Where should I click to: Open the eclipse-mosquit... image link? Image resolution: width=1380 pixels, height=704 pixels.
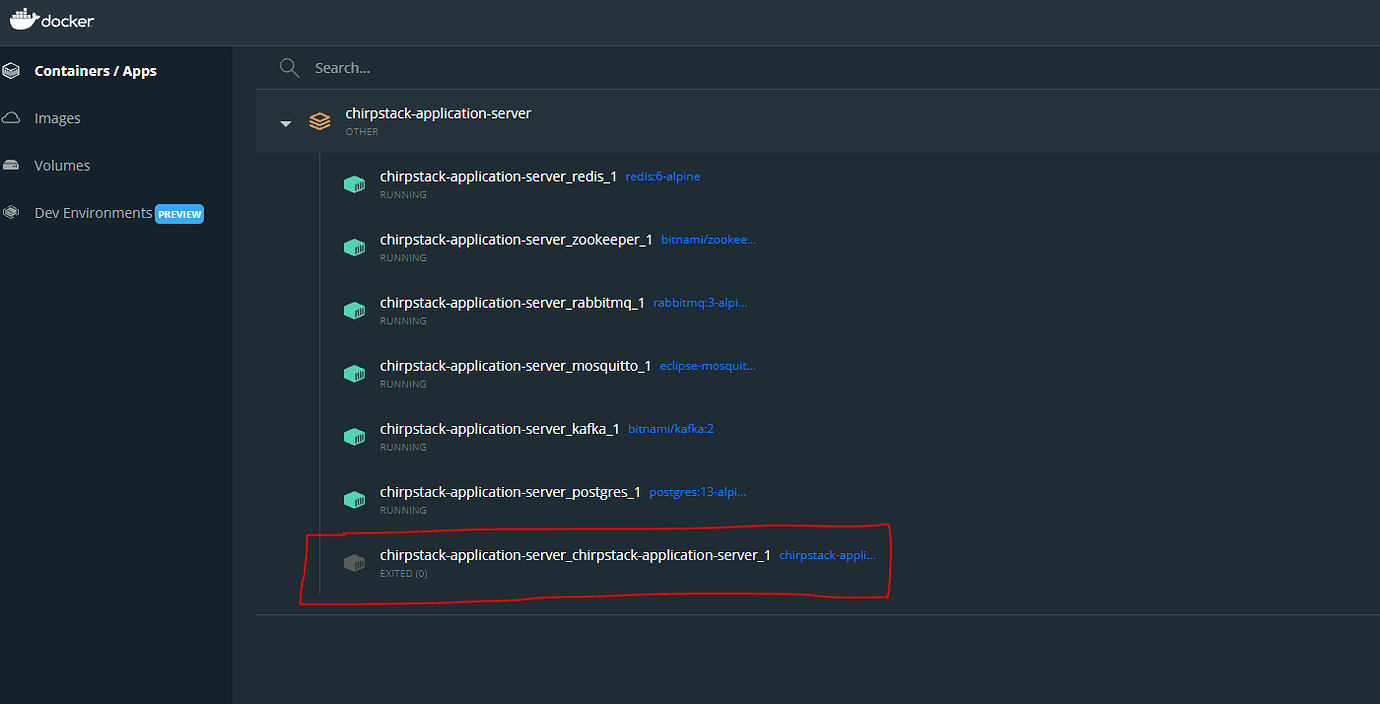708,366
